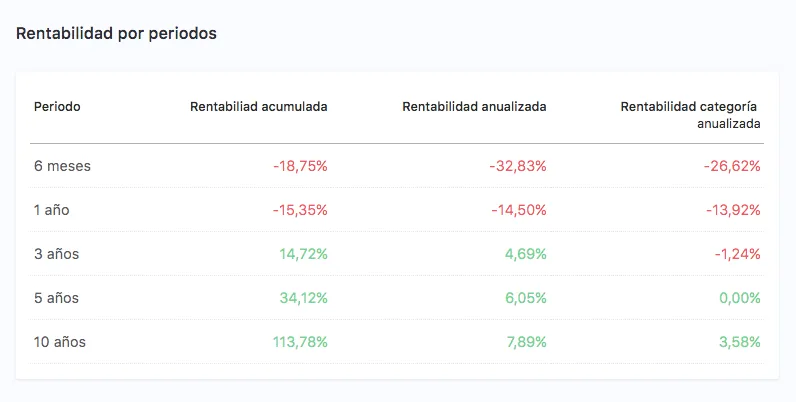Click the '3 años' row label
This screenshot has width=796, height=402.
[x=57, y=254]
